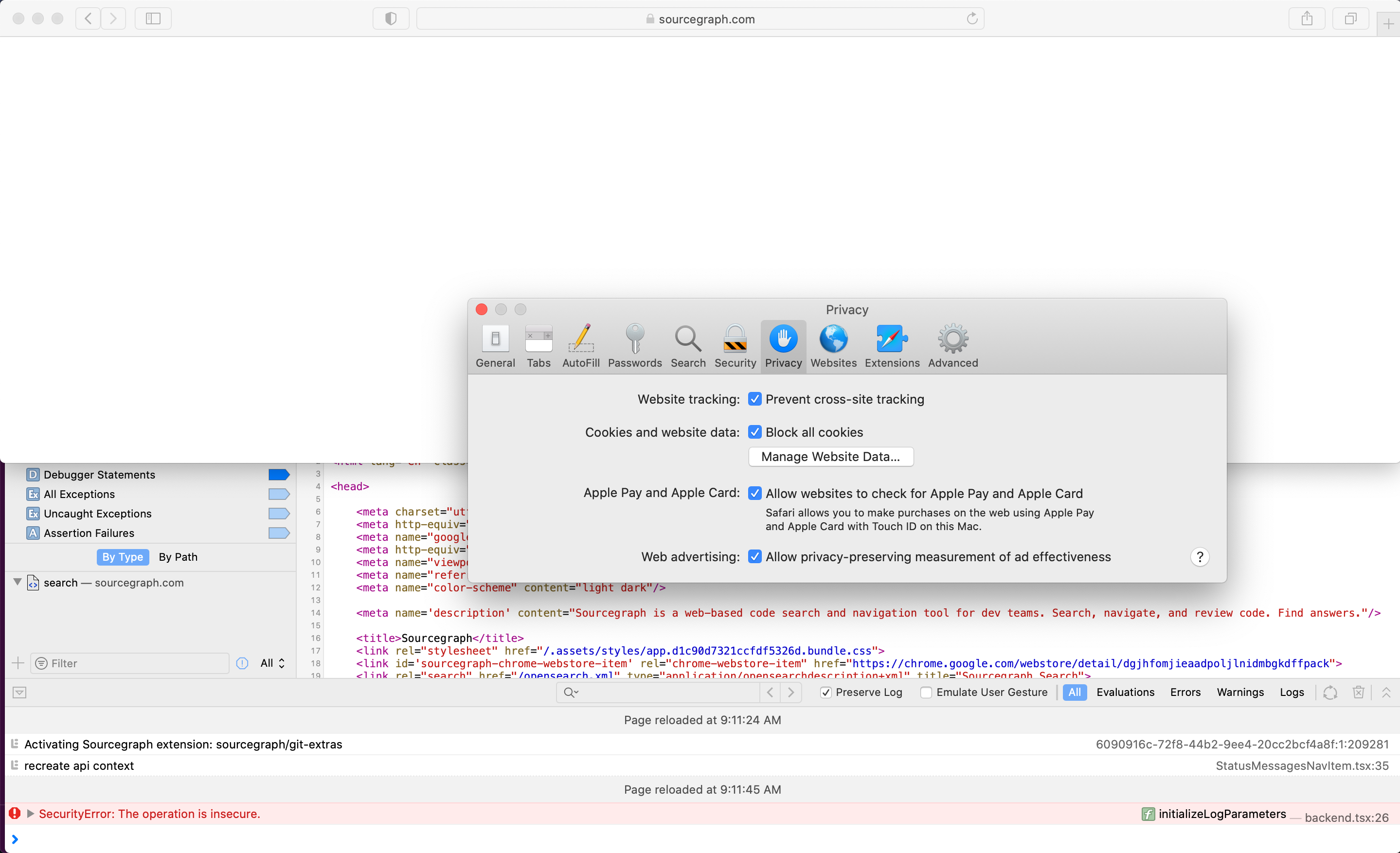
Task: Open the Search preferences pane
Action: click(688, 346)
